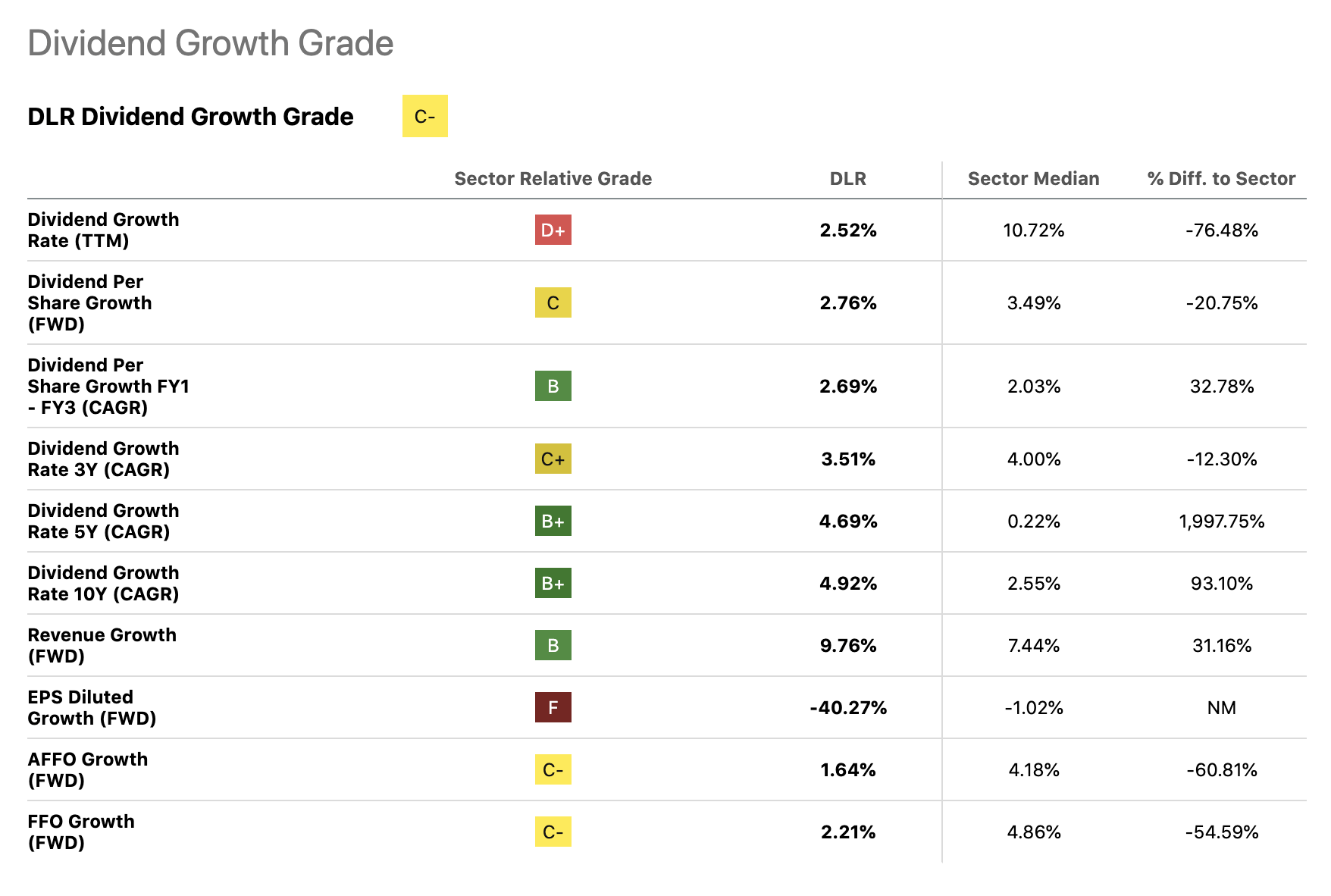Screen dimensions: 1331x896
Task: Open the EPS Diluted Growth (FWD) metric link
Action: click(x=92, y=707)
